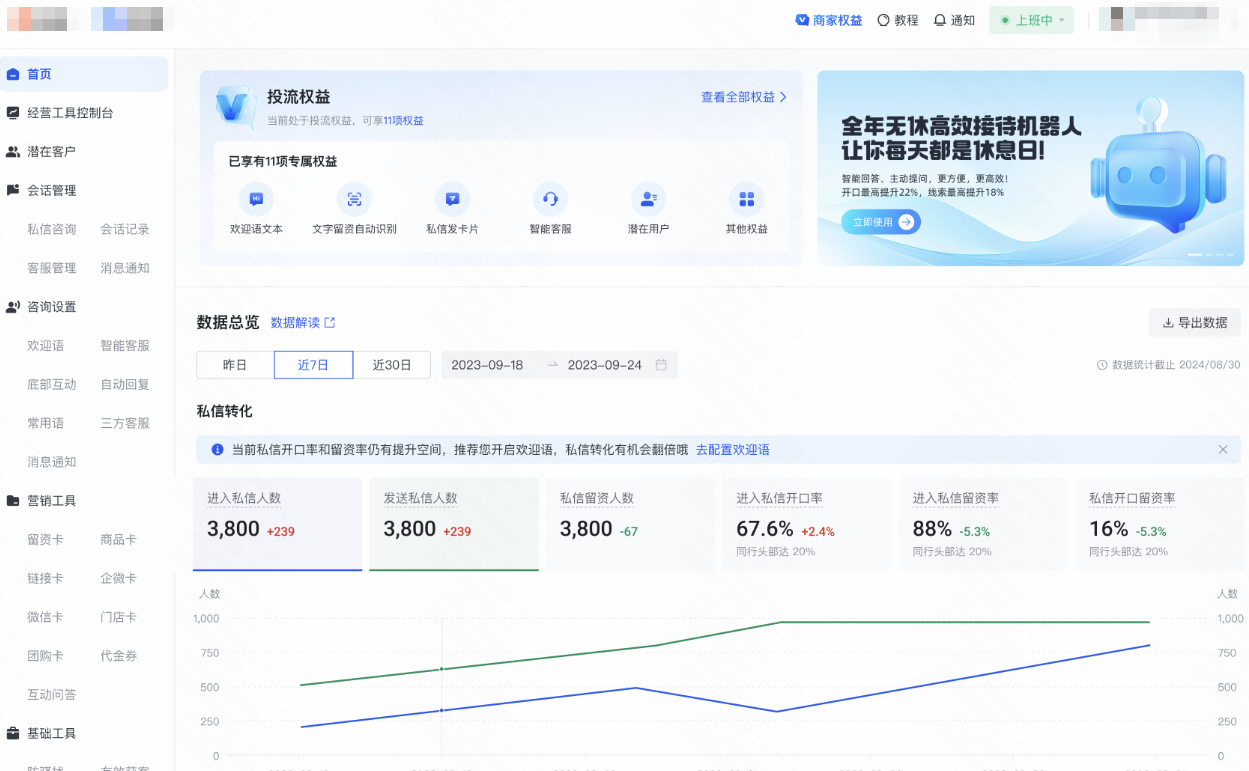
Task: Click the 智能客服 headset icon
Action: coord(551,199)
